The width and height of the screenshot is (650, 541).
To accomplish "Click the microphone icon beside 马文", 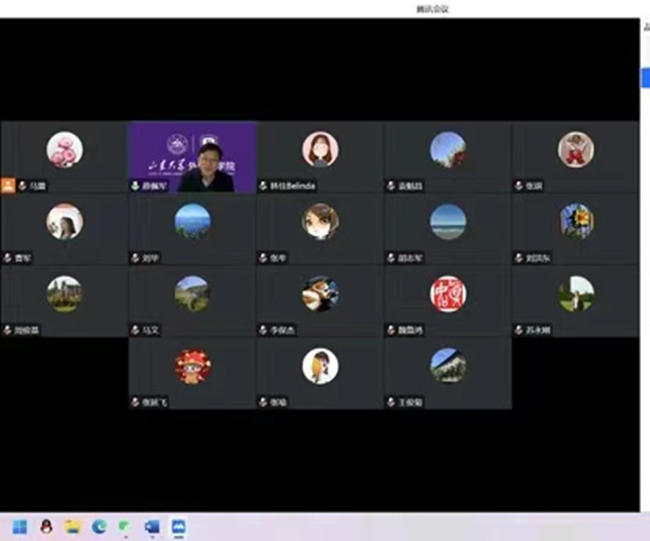I will pos(135,330).
